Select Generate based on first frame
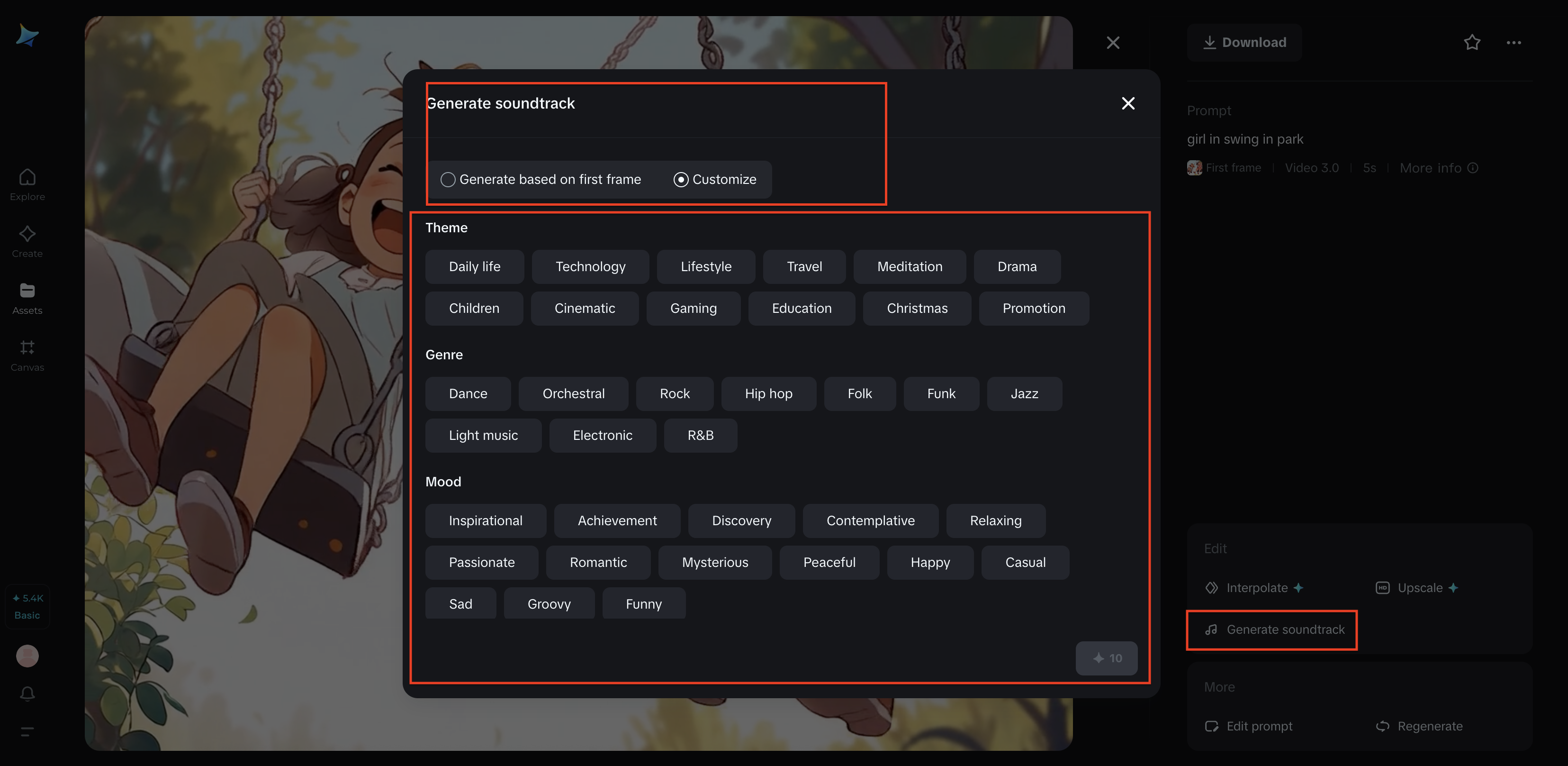 pyautogui.click(x=448, y=180)
